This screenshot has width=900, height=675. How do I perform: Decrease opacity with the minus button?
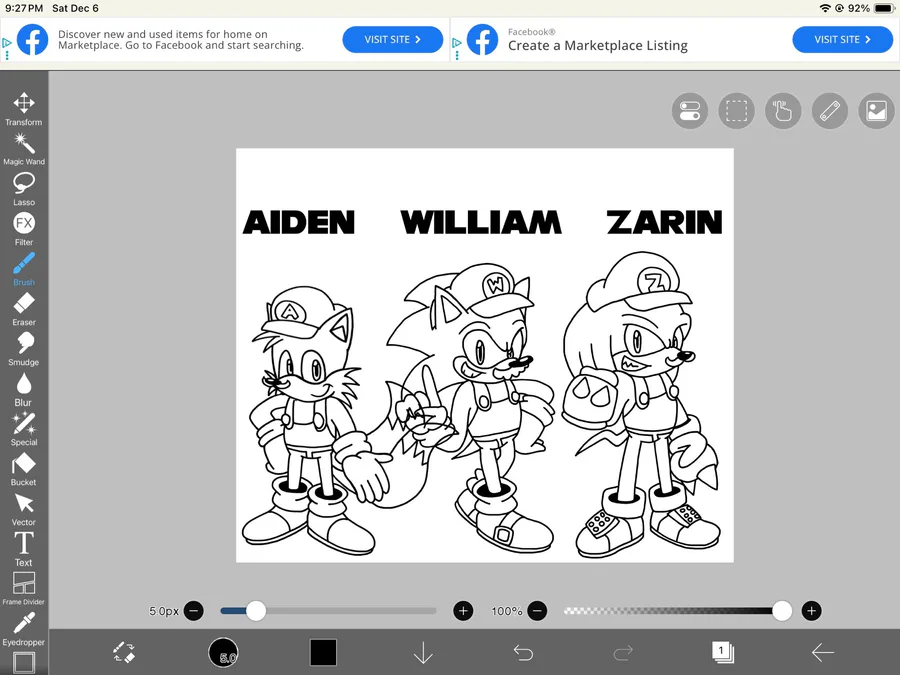point(537,611)
